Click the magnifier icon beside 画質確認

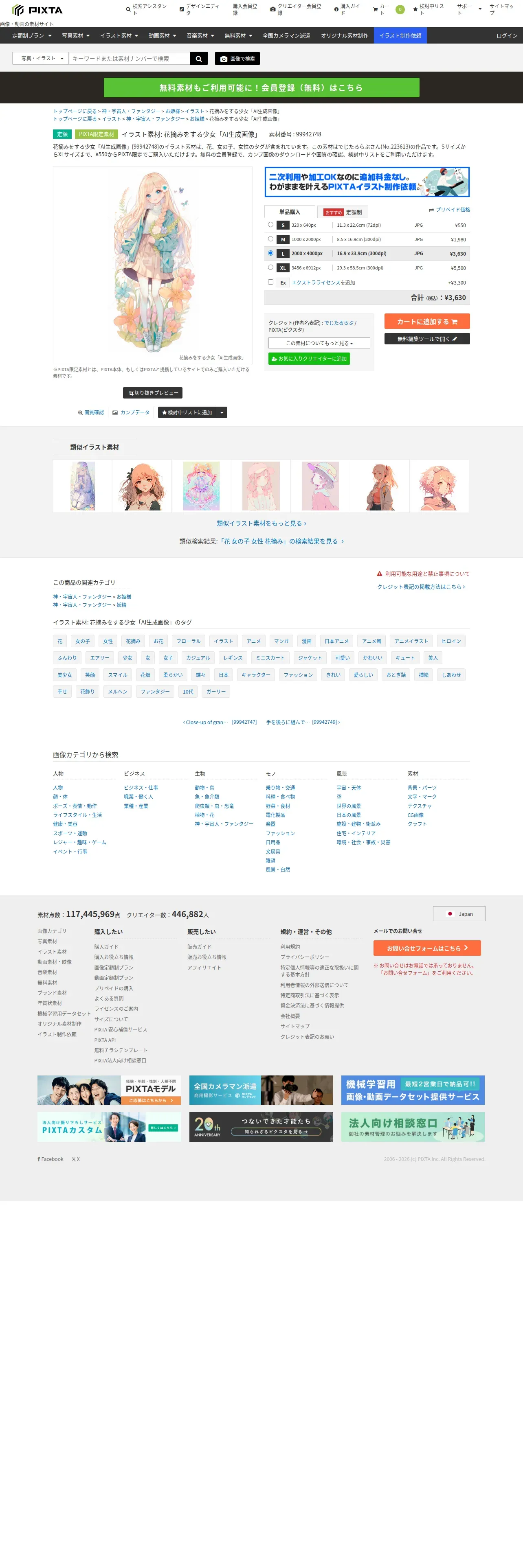pyautogui.click(x=80, y=413)
